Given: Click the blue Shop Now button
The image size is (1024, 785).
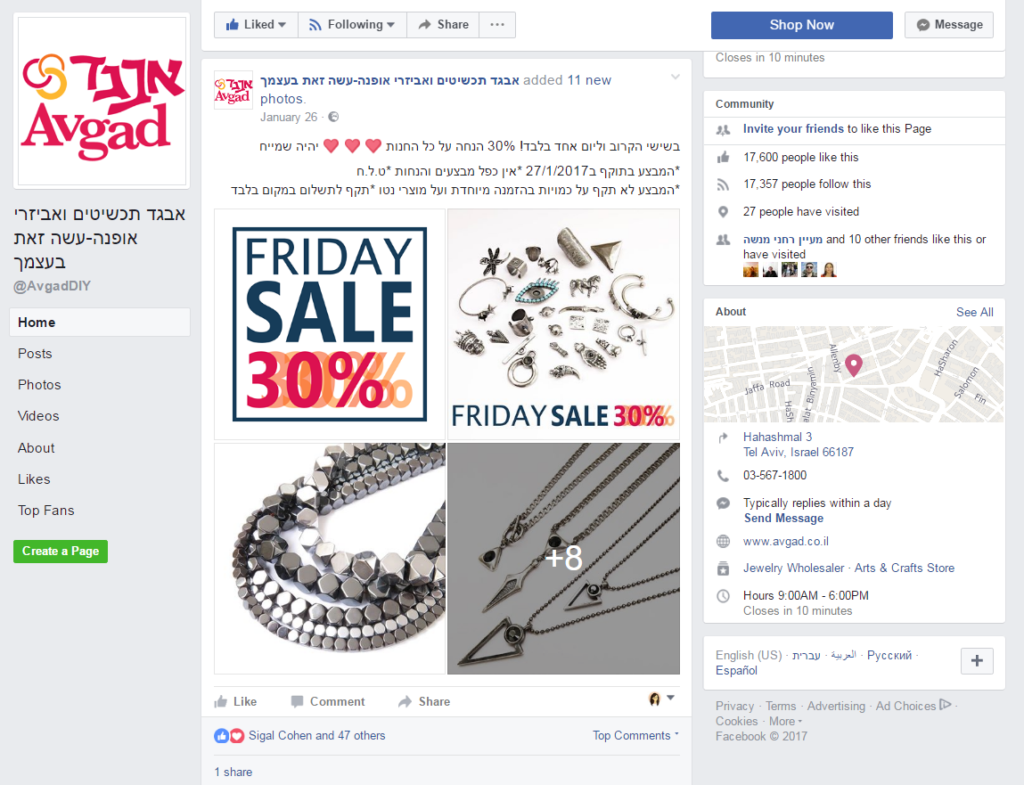Looking at the screenshot, I should pos(801,25).
